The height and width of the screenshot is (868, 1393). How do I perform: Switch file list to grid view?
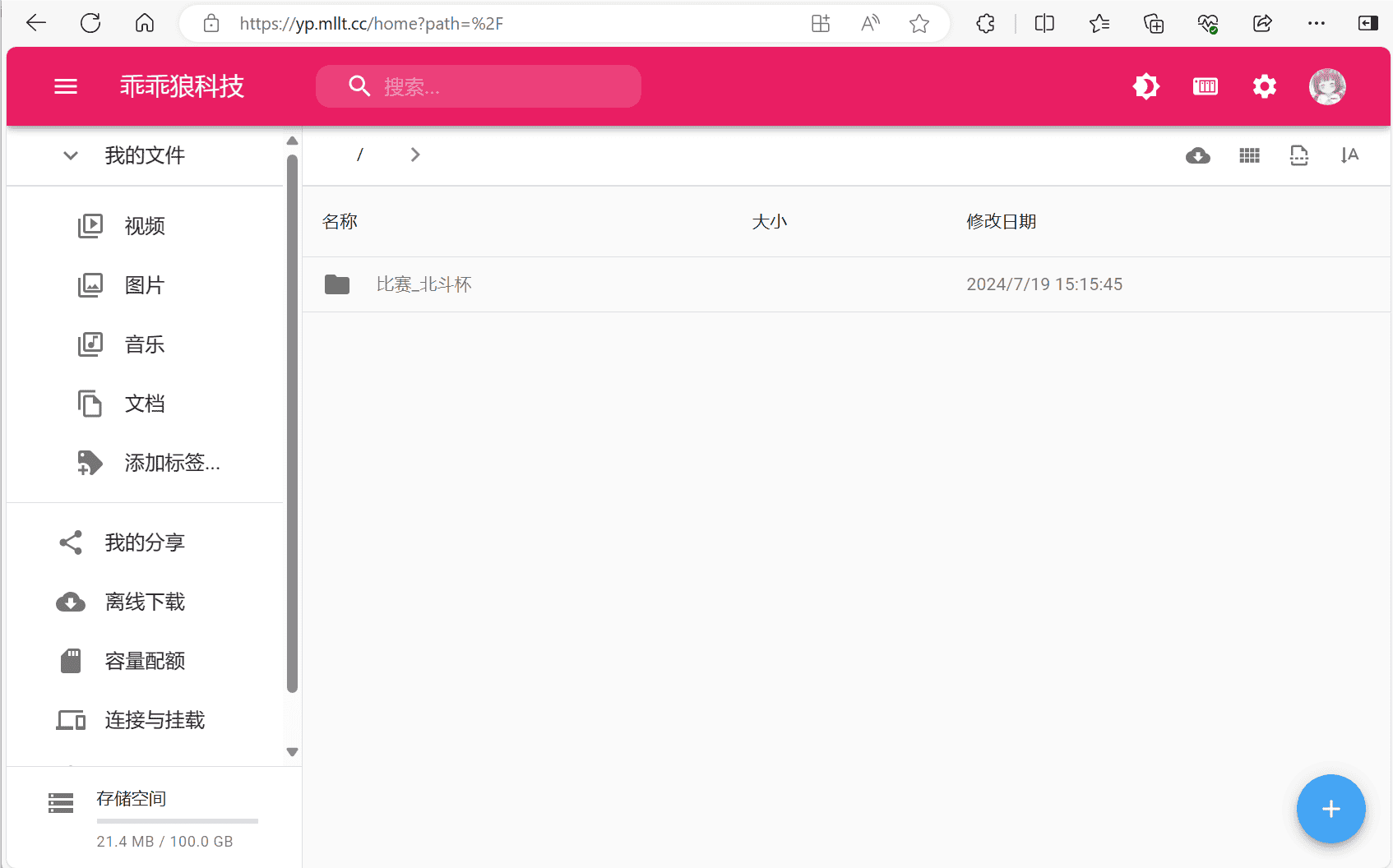tap(1248, 155)
